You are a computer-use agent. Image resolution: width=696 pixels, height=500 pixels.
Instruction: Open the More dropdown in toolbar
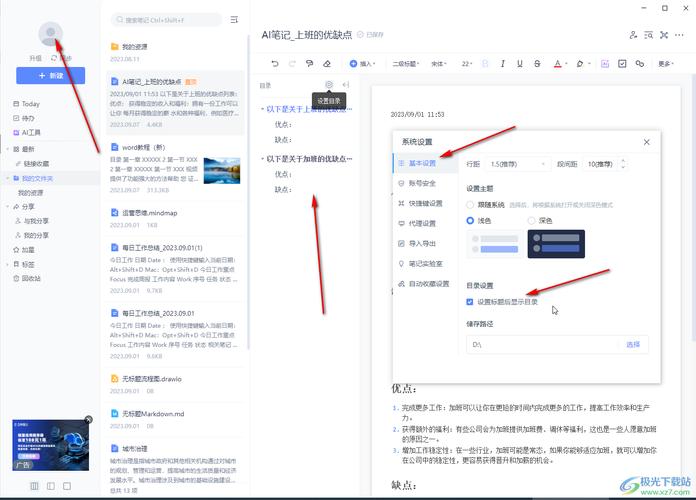666,64
